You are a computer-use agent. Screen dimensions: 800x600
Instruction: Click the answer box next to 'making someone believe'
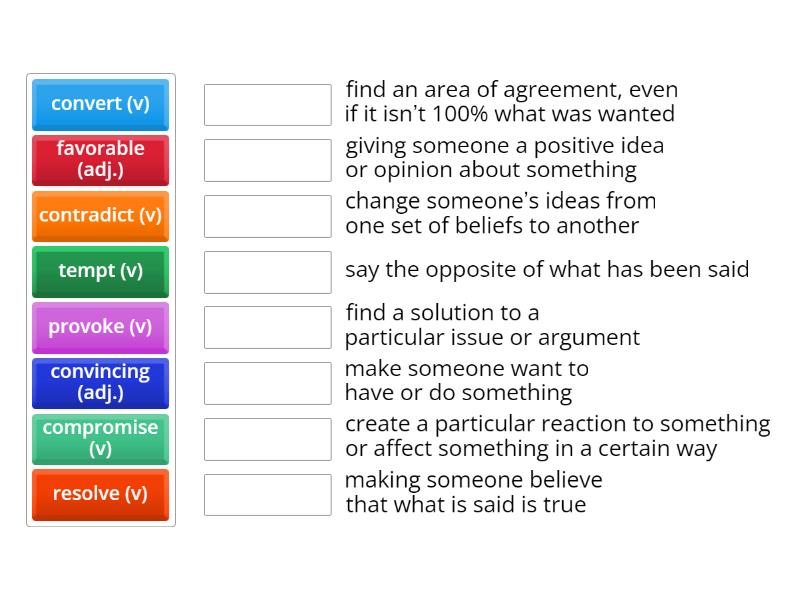[267, 492]
